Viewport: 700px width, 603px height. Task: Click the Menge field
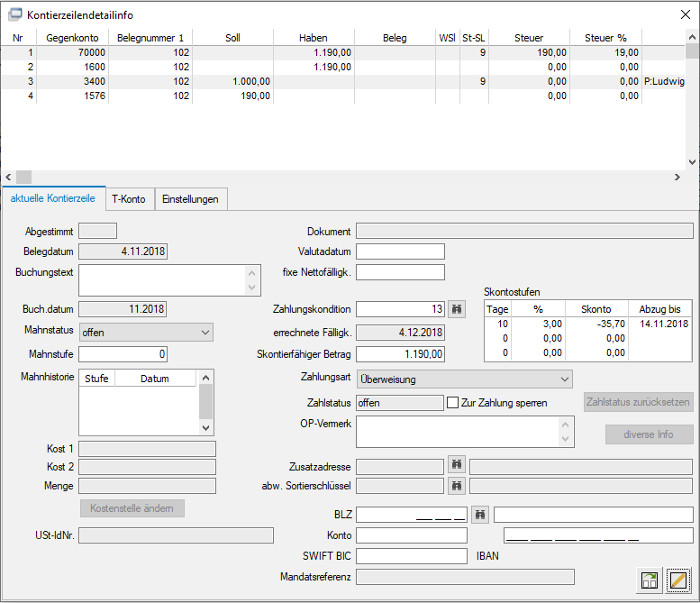(x=147, y=486)
